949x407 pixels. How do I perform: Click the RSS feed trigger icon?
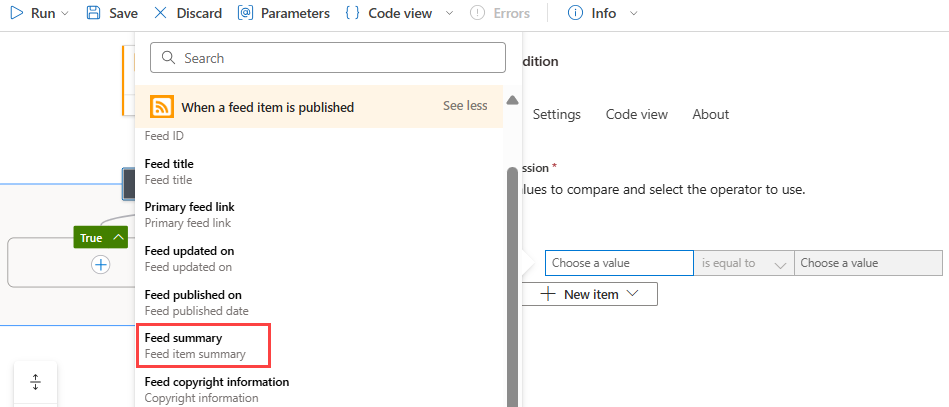[162, 106]
